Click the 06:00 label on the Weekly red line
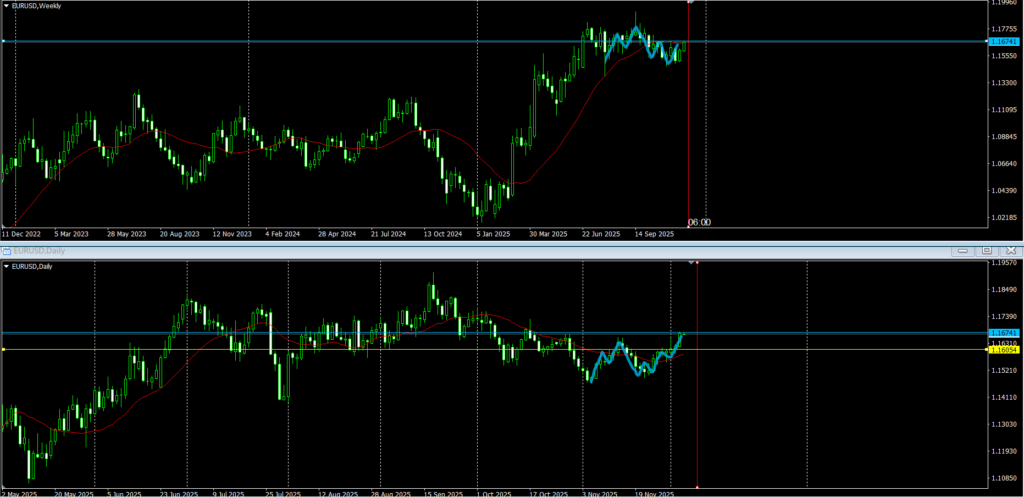Image resolution: width=1024 pixels, height=497 pixels. click(x=700, y=222)
